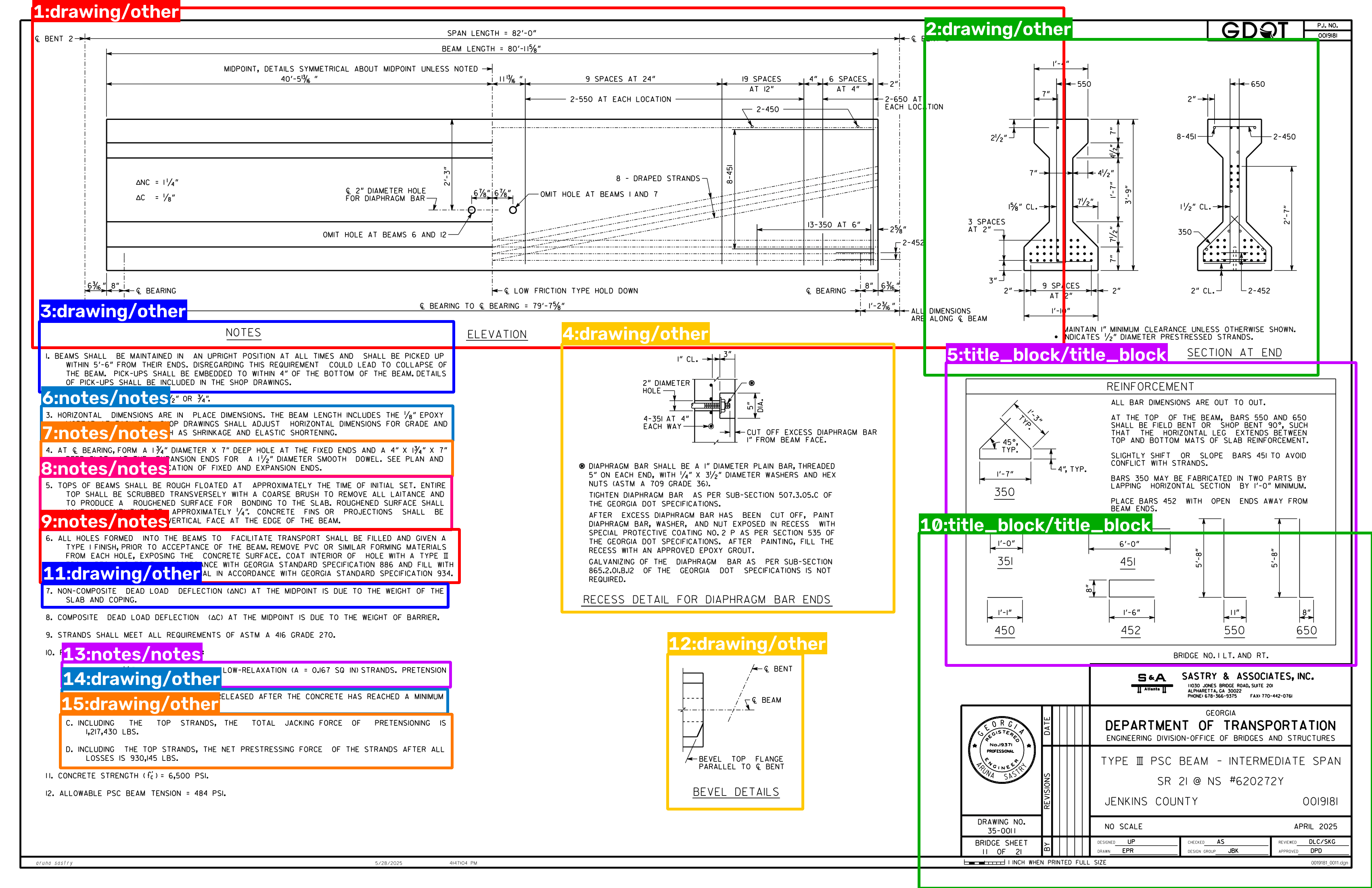Click 'DEPARTMENT OF TRANSPORTATION' in title block
This screenshot has height=888, width=1372.
coord(1220,725)
